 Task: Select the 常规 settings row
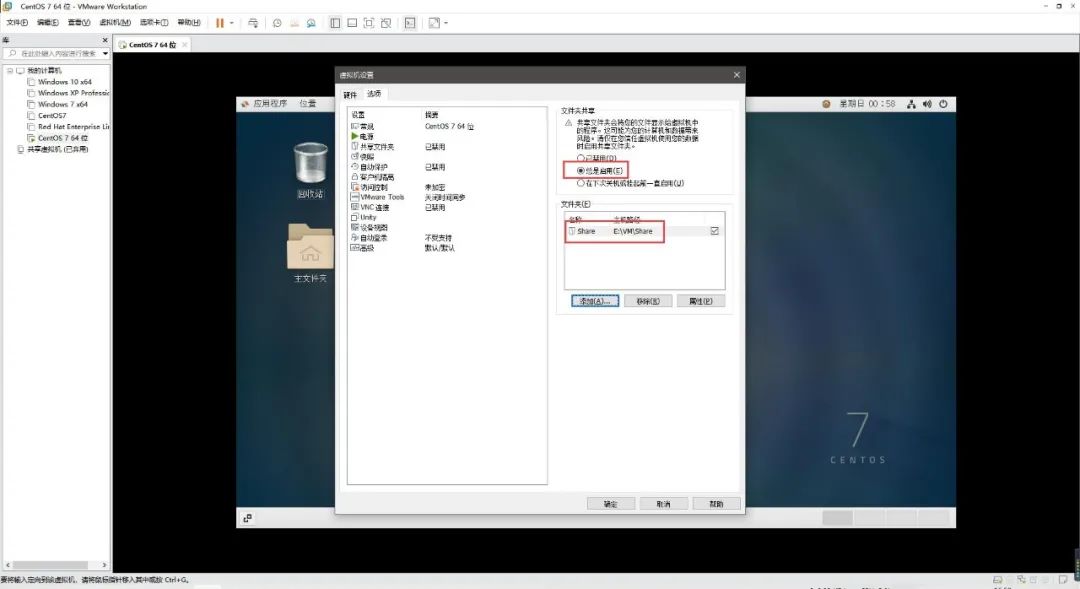(446, 127)
